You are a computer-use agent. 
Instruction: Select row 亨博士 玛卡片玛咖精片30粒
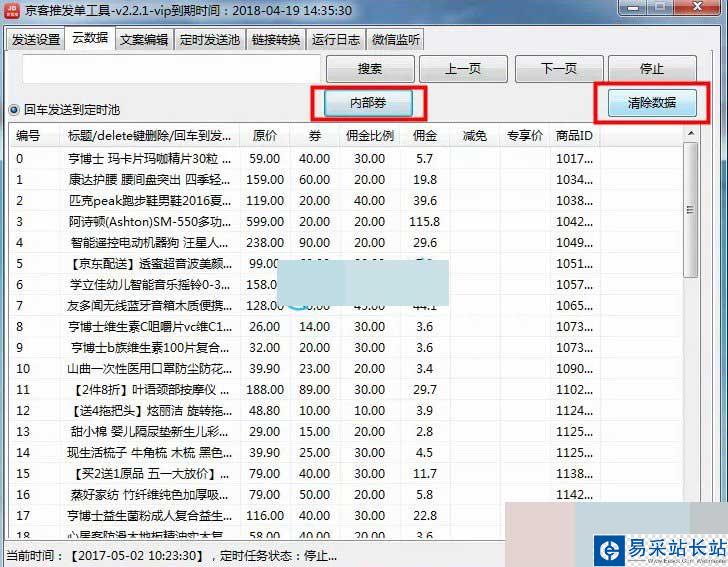tap(346, 159)
